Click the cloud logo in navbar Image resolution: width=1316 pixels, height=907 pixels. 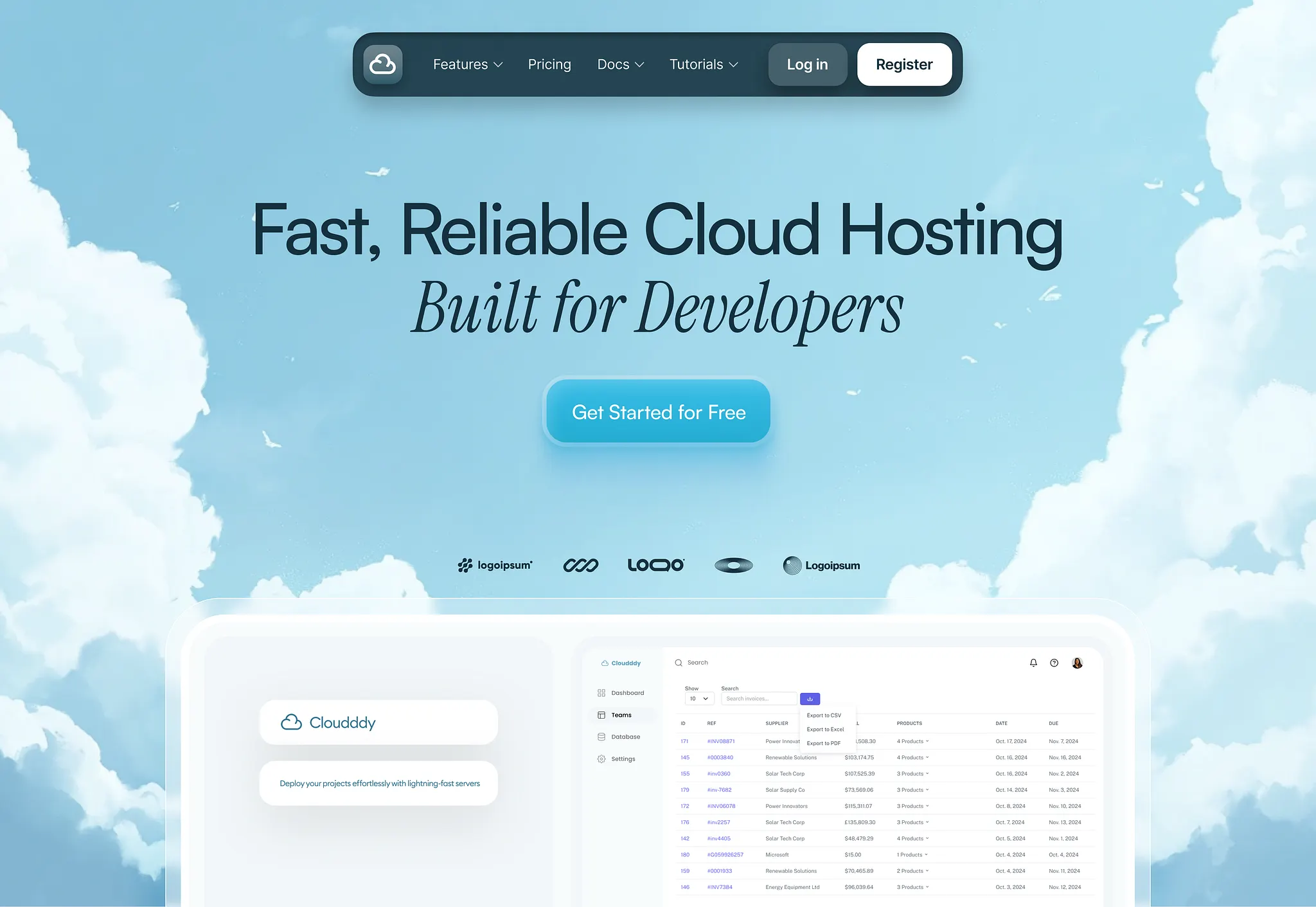click(383, 64)
